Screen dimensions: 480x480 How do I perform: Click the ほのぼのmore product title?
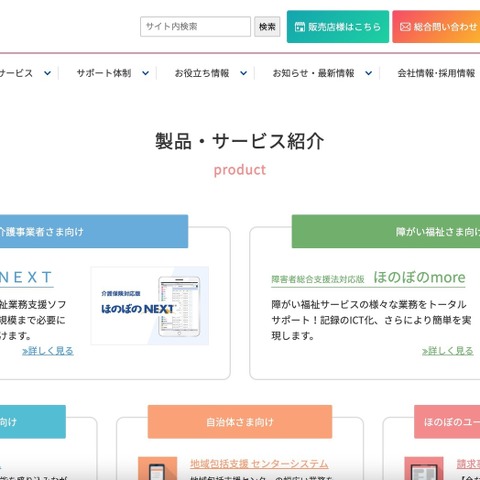pos(419,277)
